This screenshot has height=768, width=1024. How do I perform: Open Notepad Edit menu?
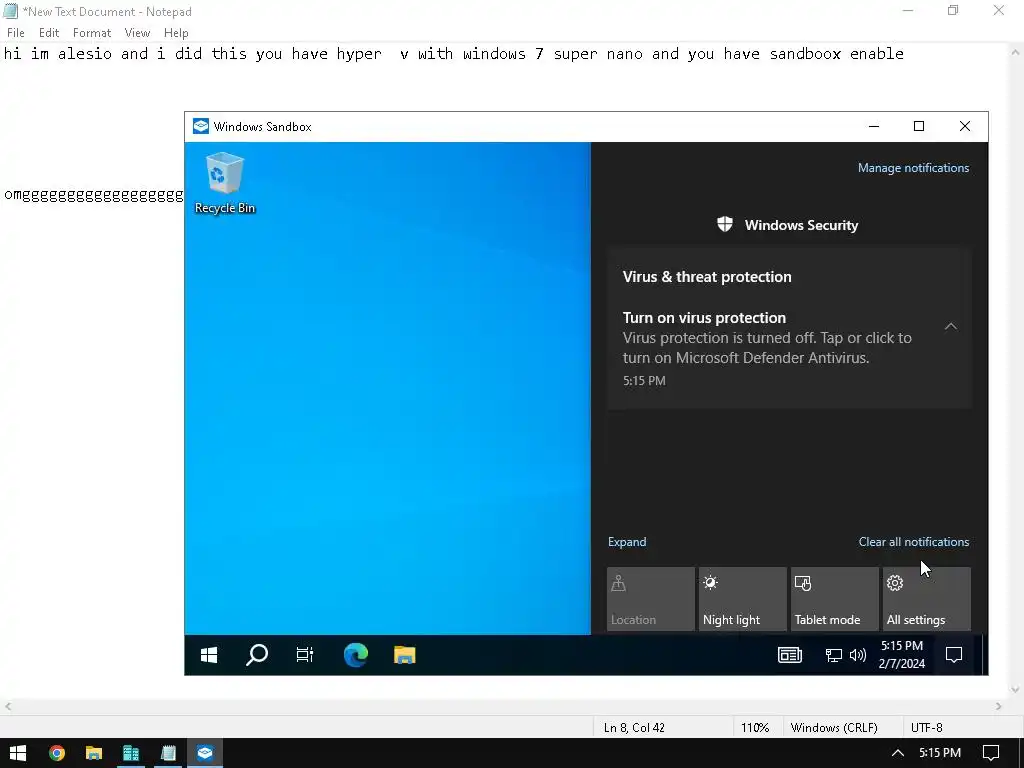coord(49,33)
